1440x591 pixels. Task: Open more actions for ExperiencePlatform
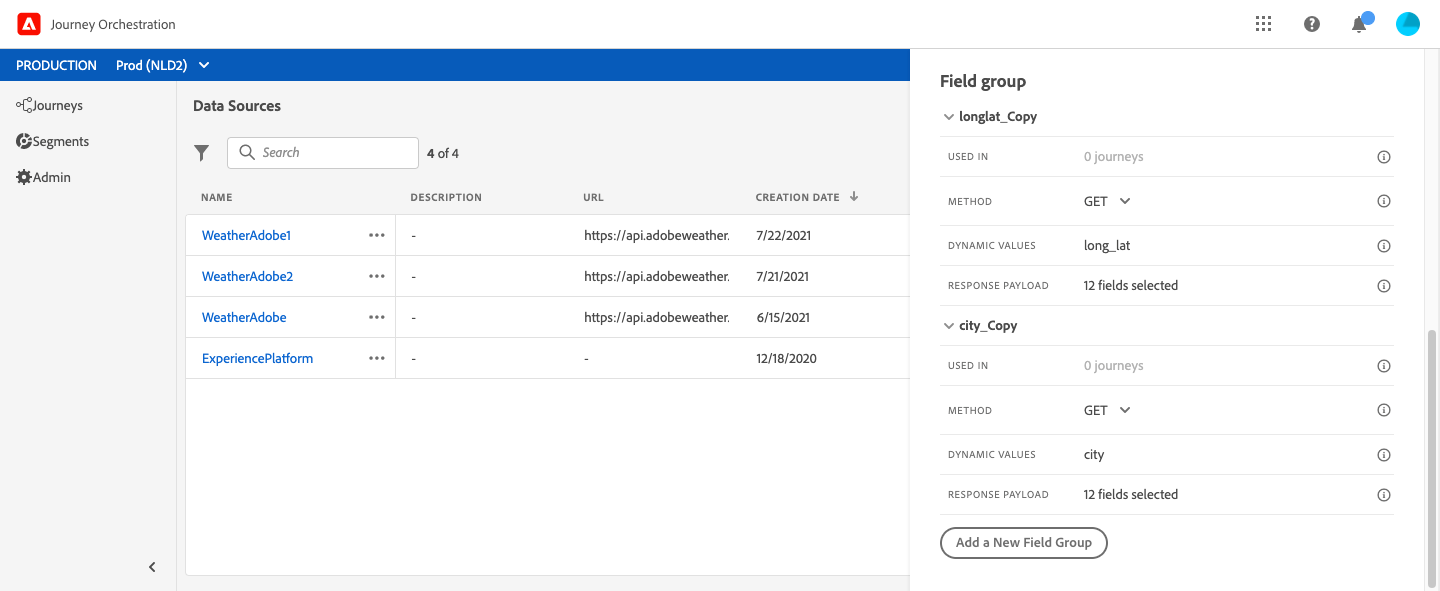(376, 358)
